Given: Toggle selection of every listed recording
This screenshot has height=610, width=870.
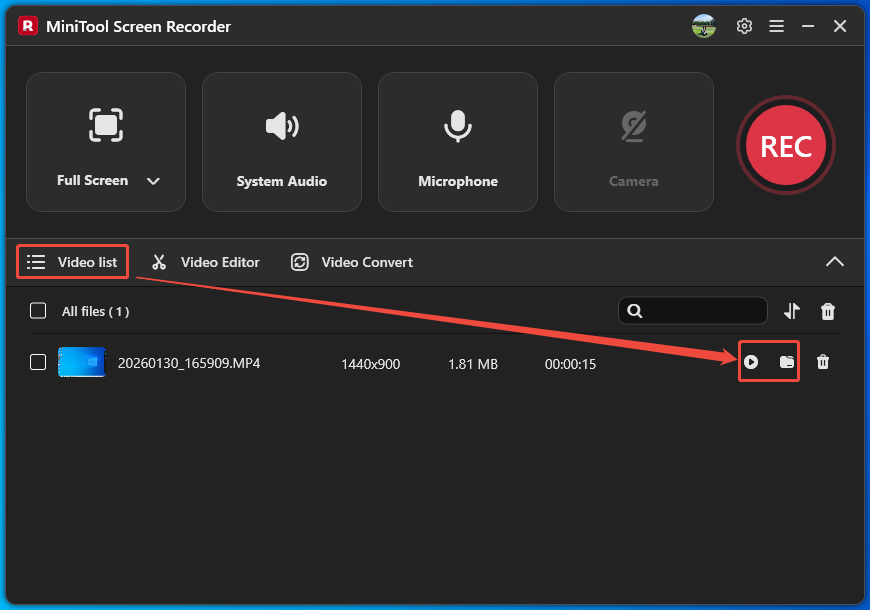Looking at the screenshot, I should [38, 310].
